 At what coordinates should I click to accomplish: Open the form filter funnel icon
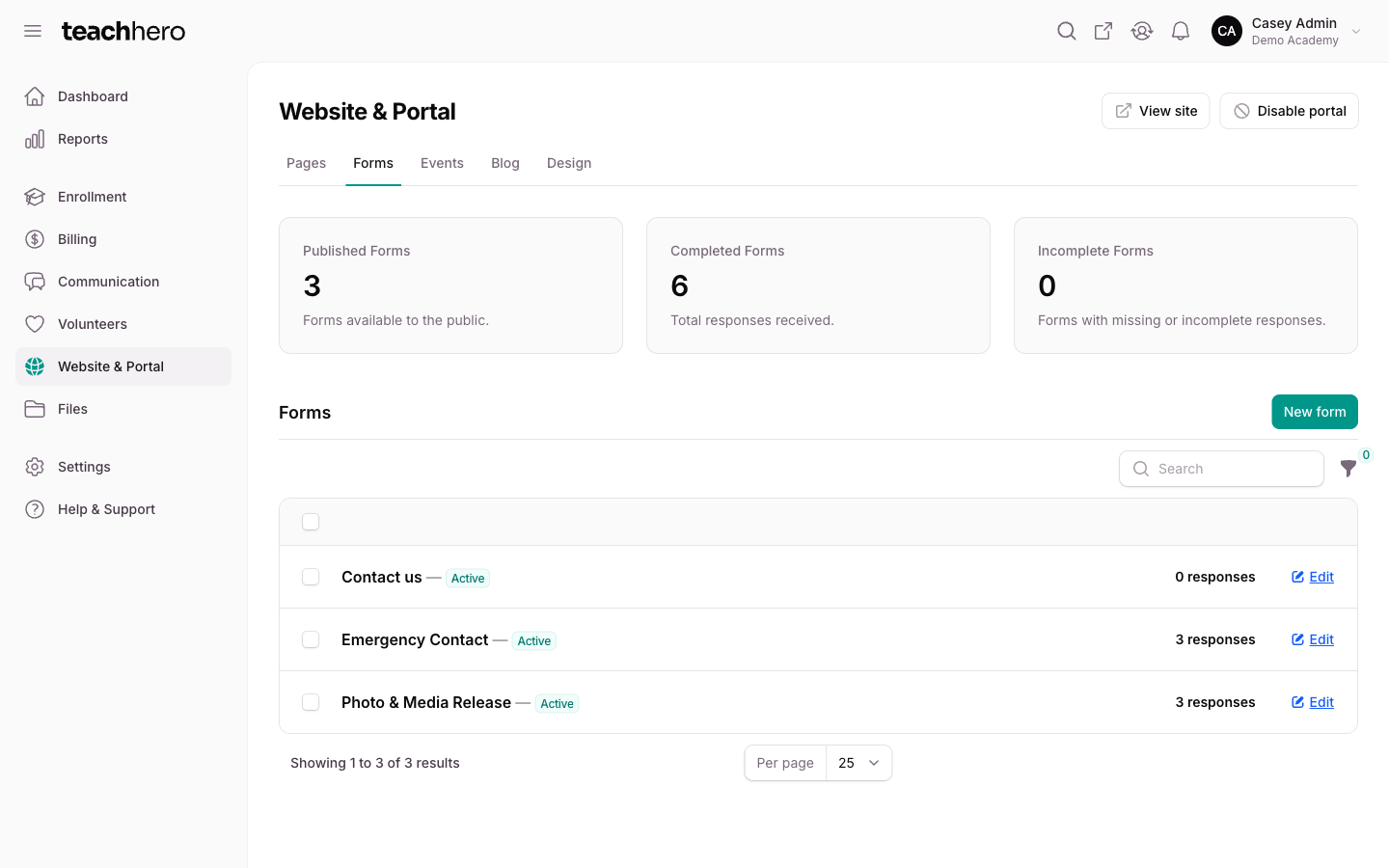(1348, 469)
